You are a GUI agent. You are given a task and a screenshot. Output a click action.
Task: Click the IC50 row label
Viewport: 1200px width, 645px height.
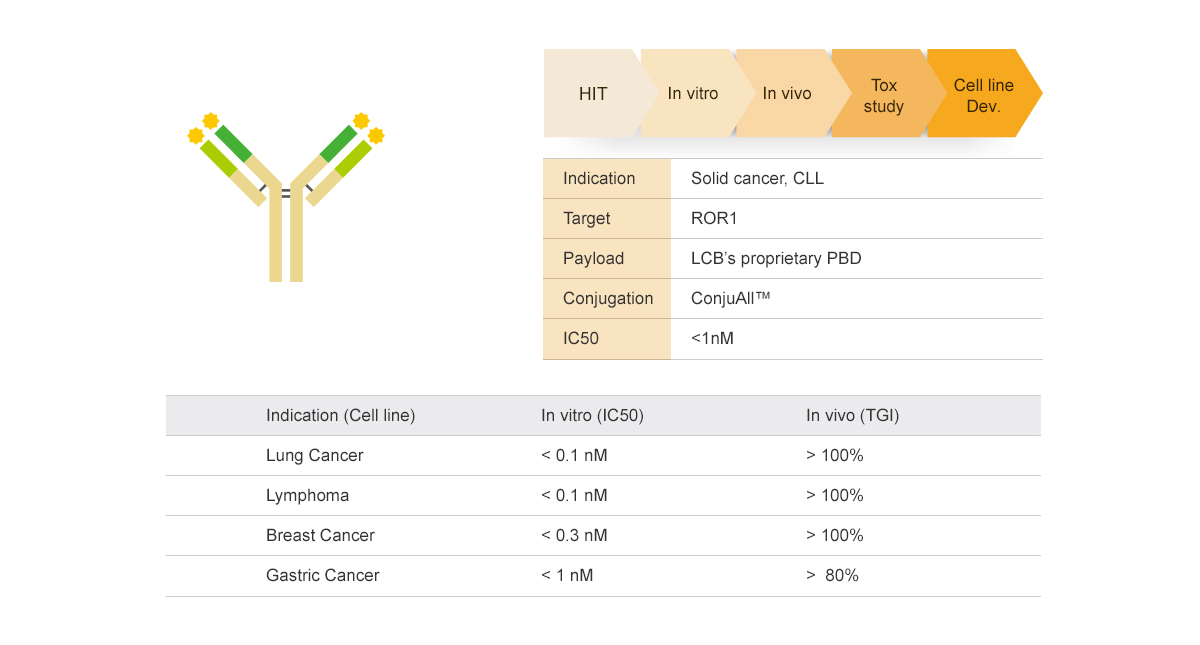tap(581, 339)
